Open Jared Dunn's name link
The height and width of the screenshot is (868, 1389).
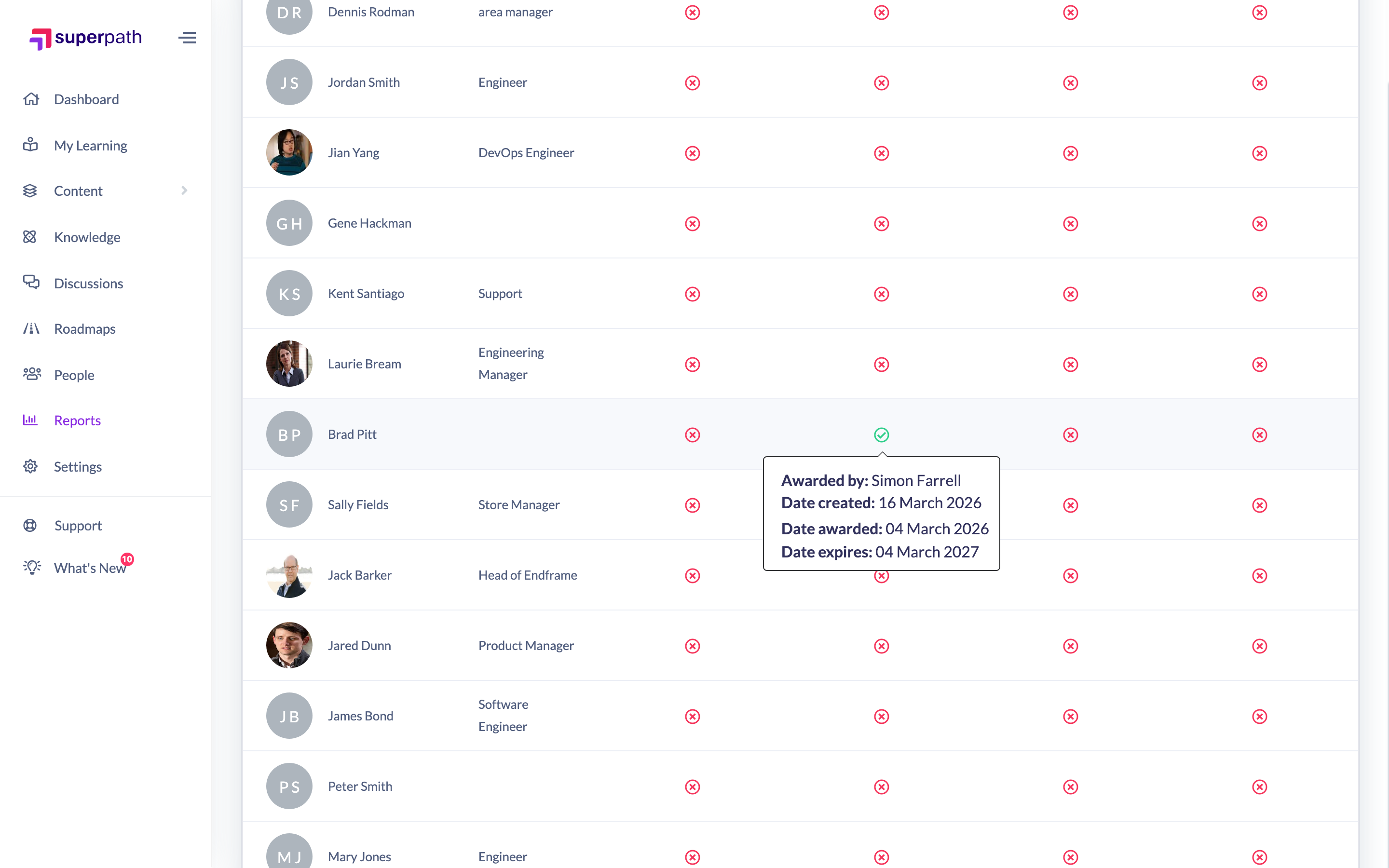coord(359,645)
